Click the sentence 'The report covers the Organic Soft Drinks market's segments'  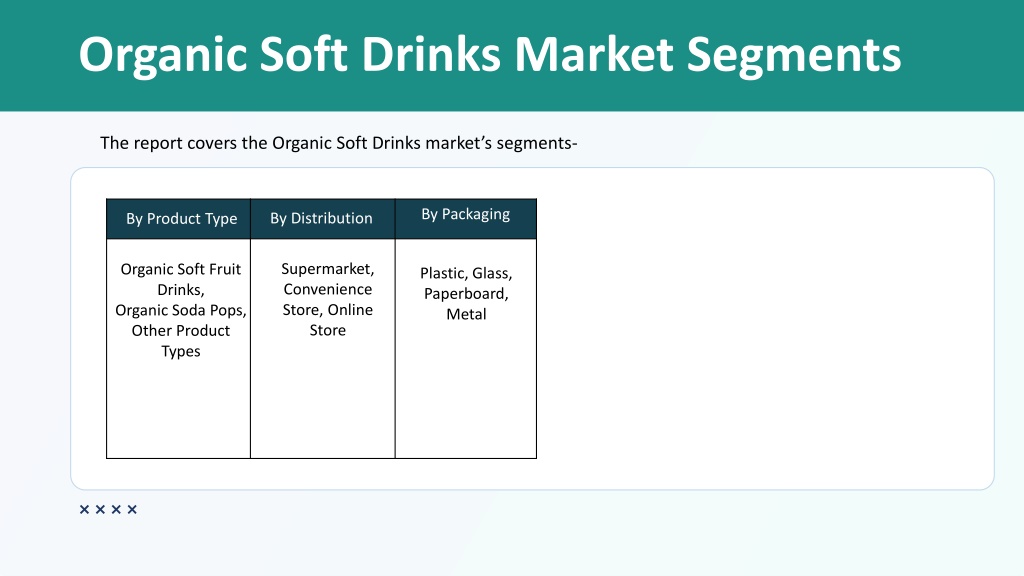pos(338,143)
